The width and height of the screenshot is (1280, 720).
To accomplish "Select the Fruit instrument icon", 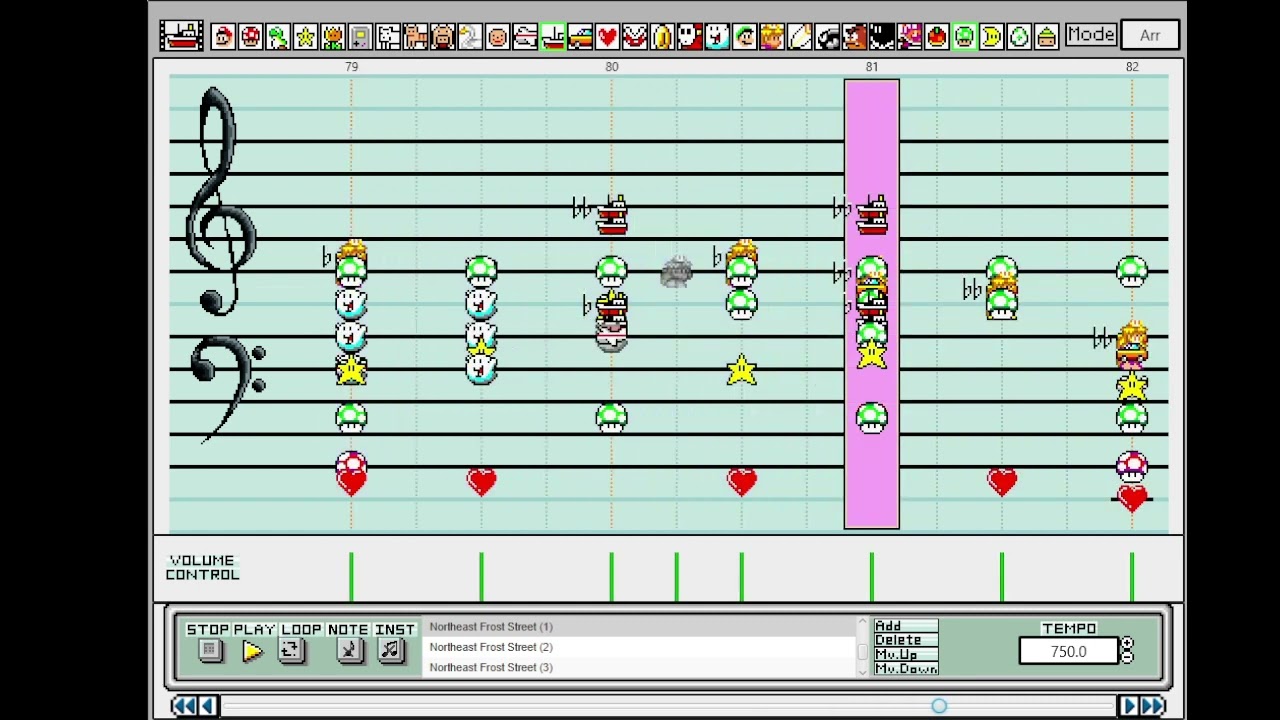I will (x=937, y=36).
